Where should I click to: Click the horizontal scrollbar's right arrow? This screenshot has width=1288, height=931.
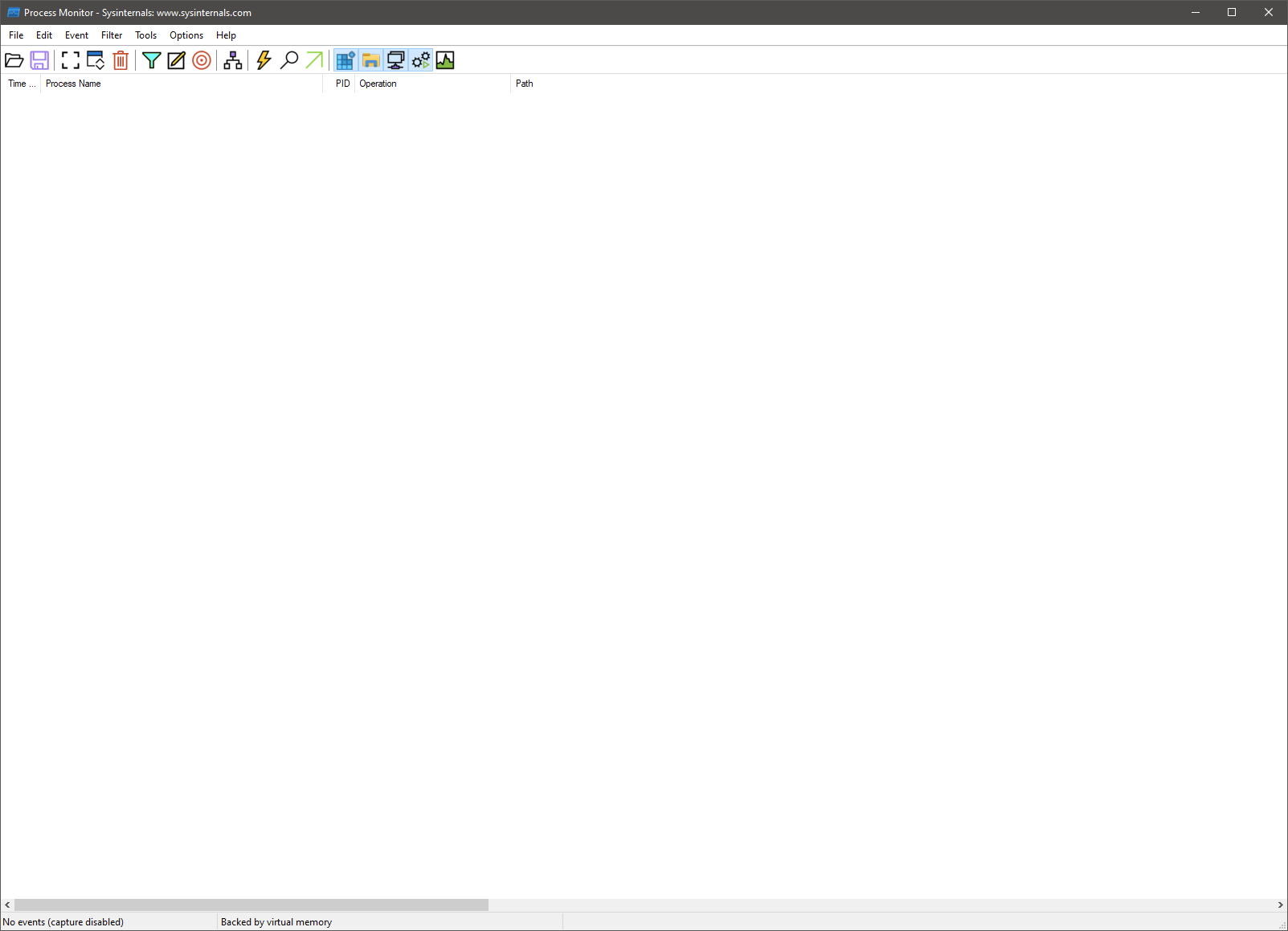pos(1280,905)
